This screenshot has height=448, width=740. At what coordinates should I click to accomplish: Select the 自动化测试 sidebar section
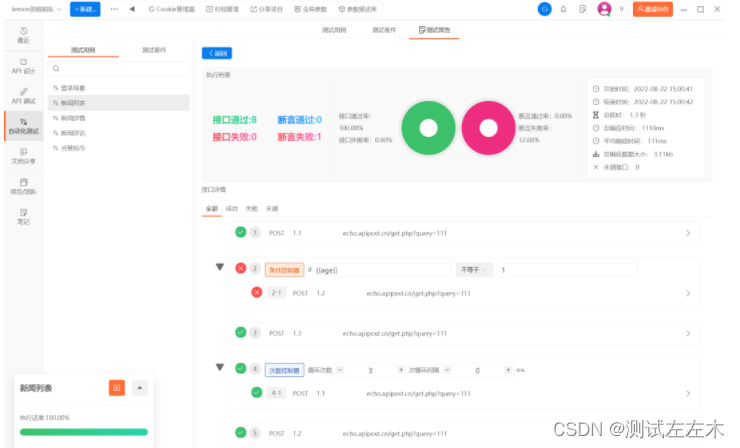point(23,126)
